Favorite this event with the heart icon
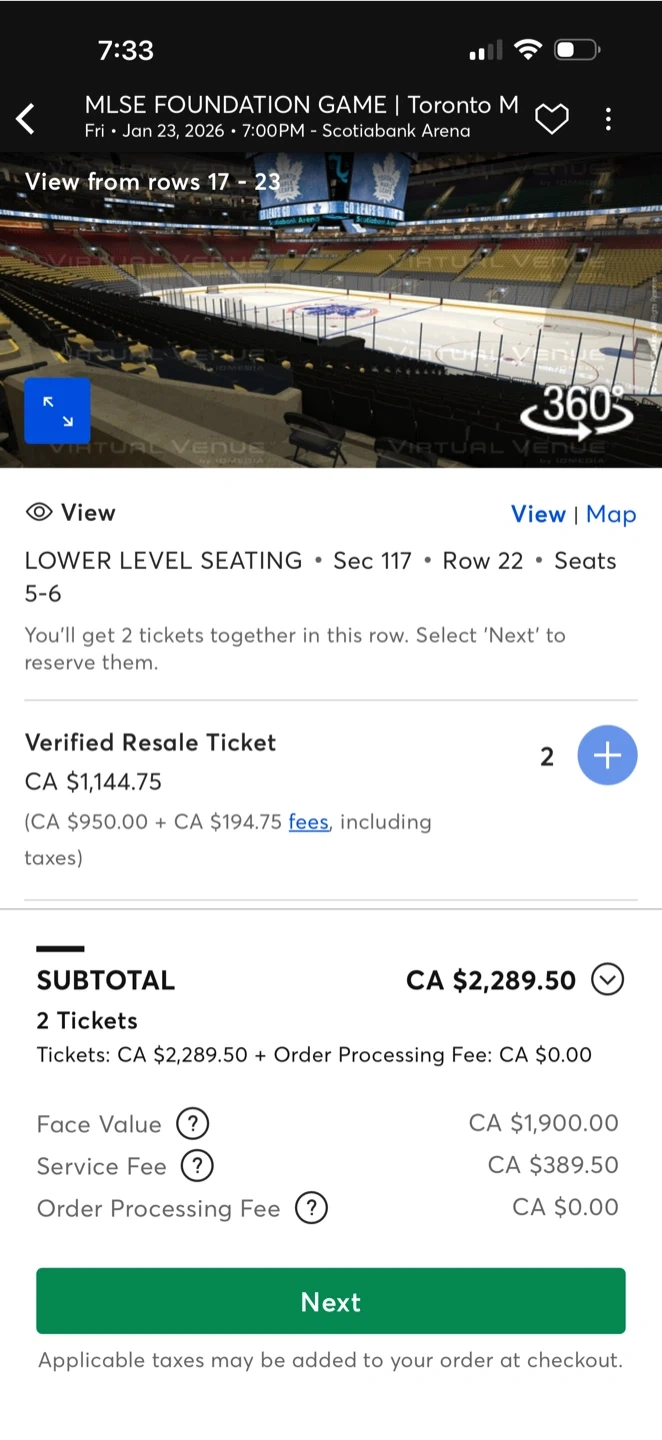This screenshot has height=1440, width=662. click(551, 119)
